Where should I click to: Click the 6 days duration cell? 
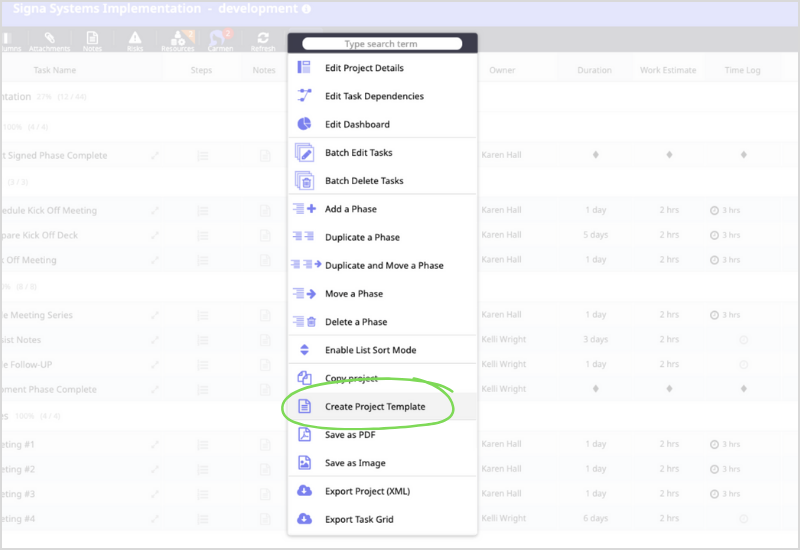coord(595,518)
